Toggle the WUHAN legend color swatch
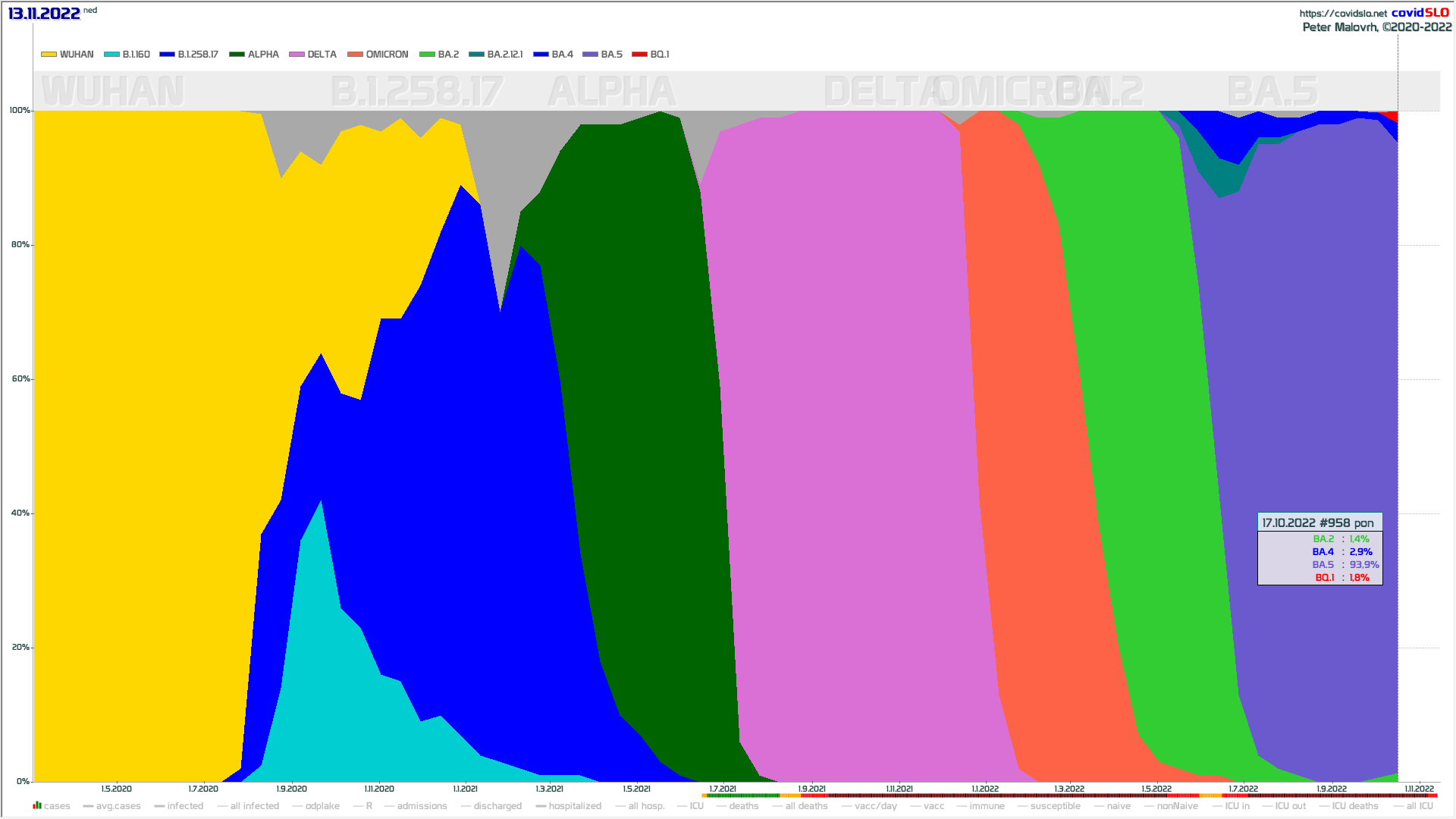The height and width of the screenshot is (819, 1456). [x=49, y=55]
